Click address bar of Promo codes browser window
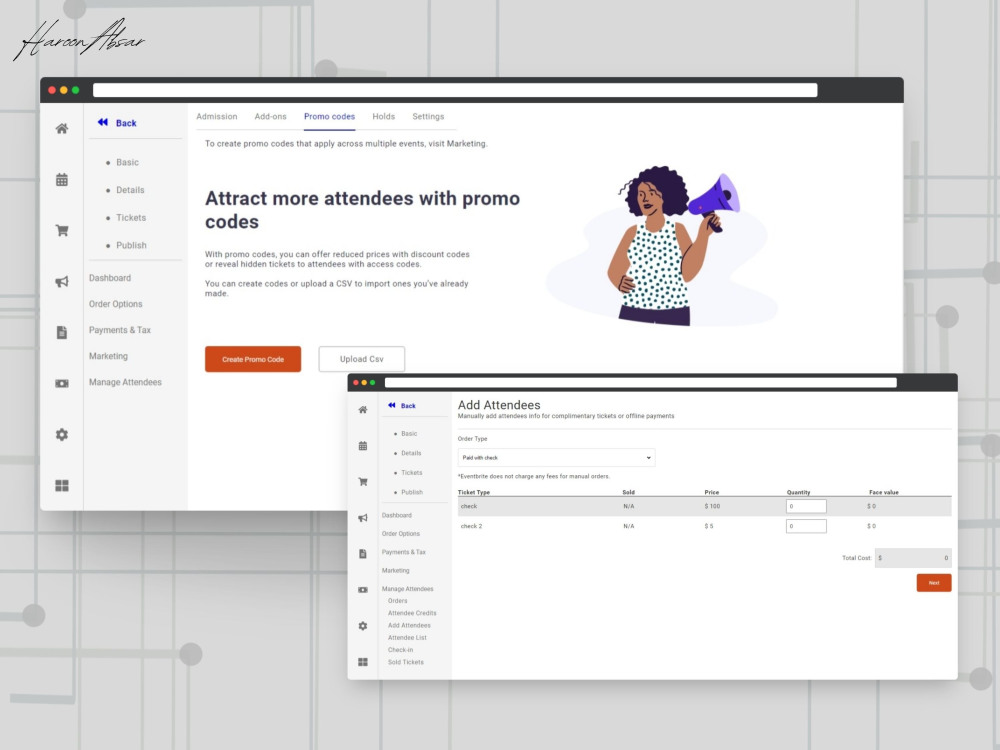The image size is (1000, 750). coord(455,90)
